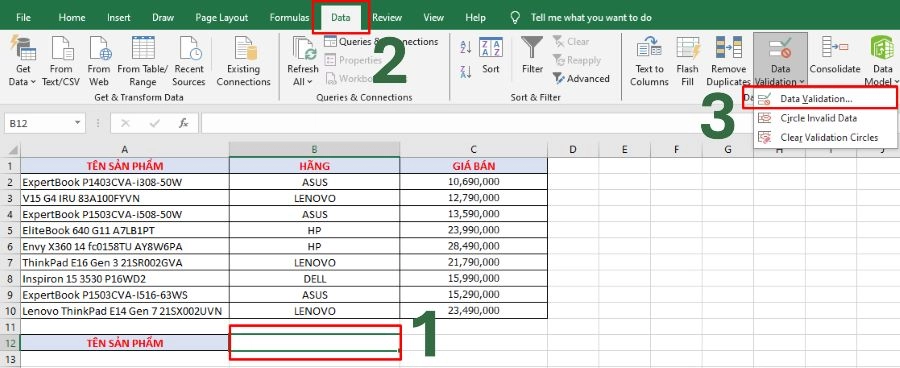Switch to the View tab

pyautogui.click(x=433, y=18)
